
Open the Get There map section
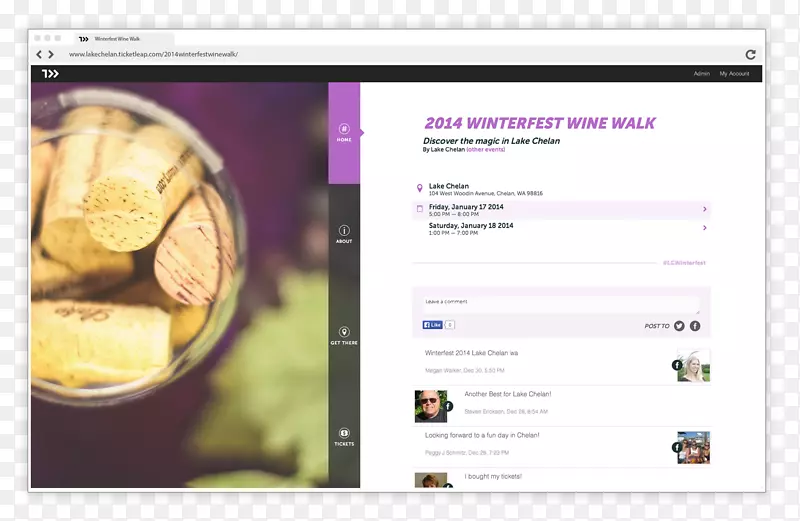[344, 335]
